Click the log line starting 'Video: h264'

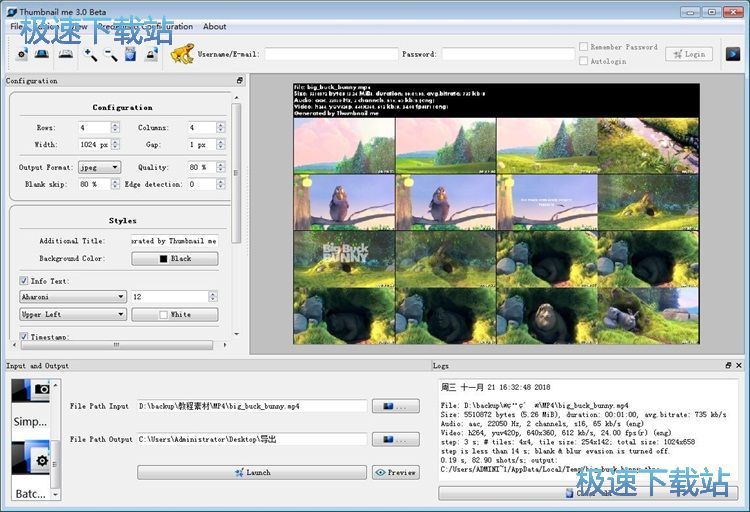click(x=556, y=433)
